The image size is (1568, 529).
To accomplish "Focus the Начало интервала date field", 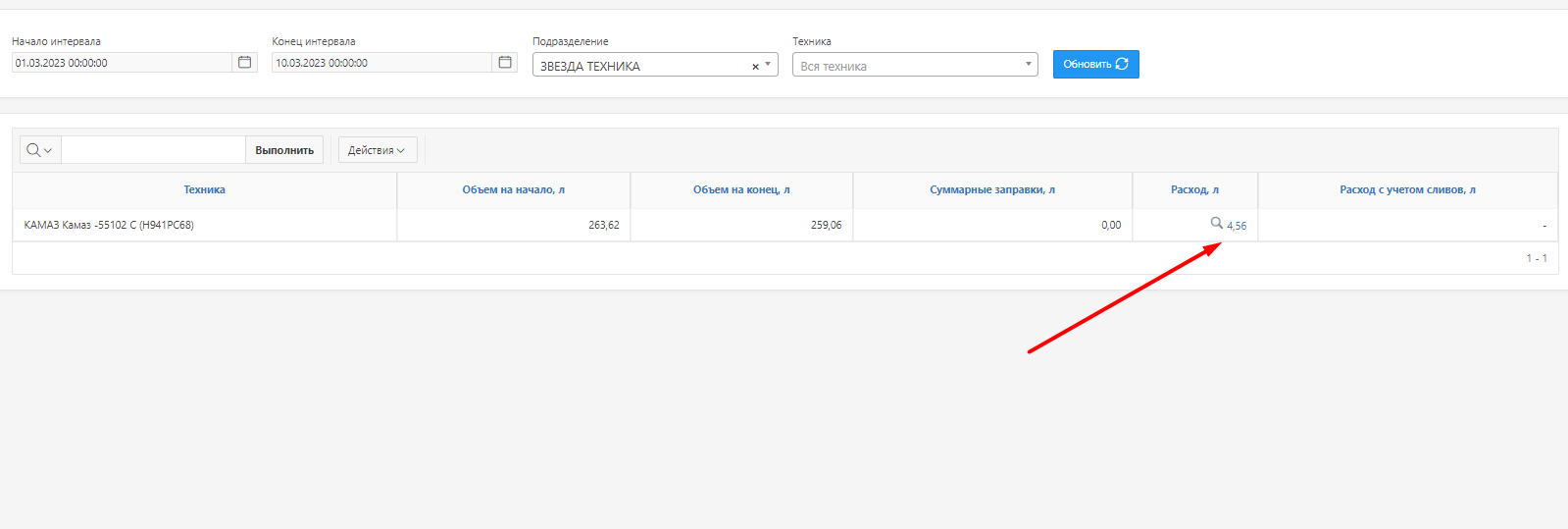I will (122, 63).
